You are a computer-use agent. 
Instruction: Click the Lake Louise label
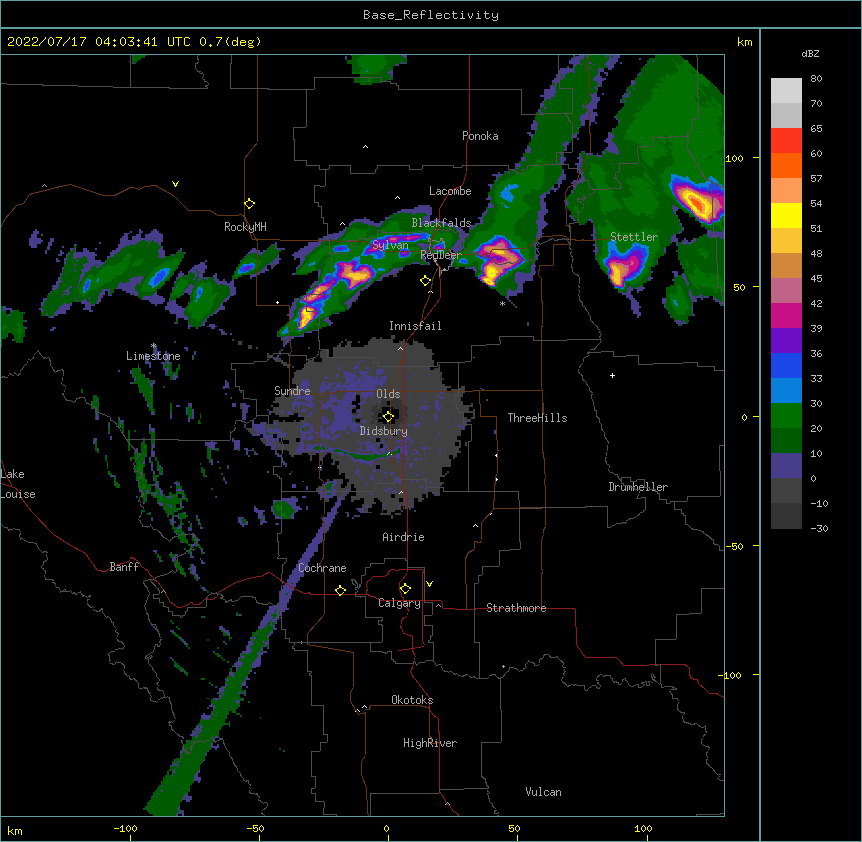(18, 484)
